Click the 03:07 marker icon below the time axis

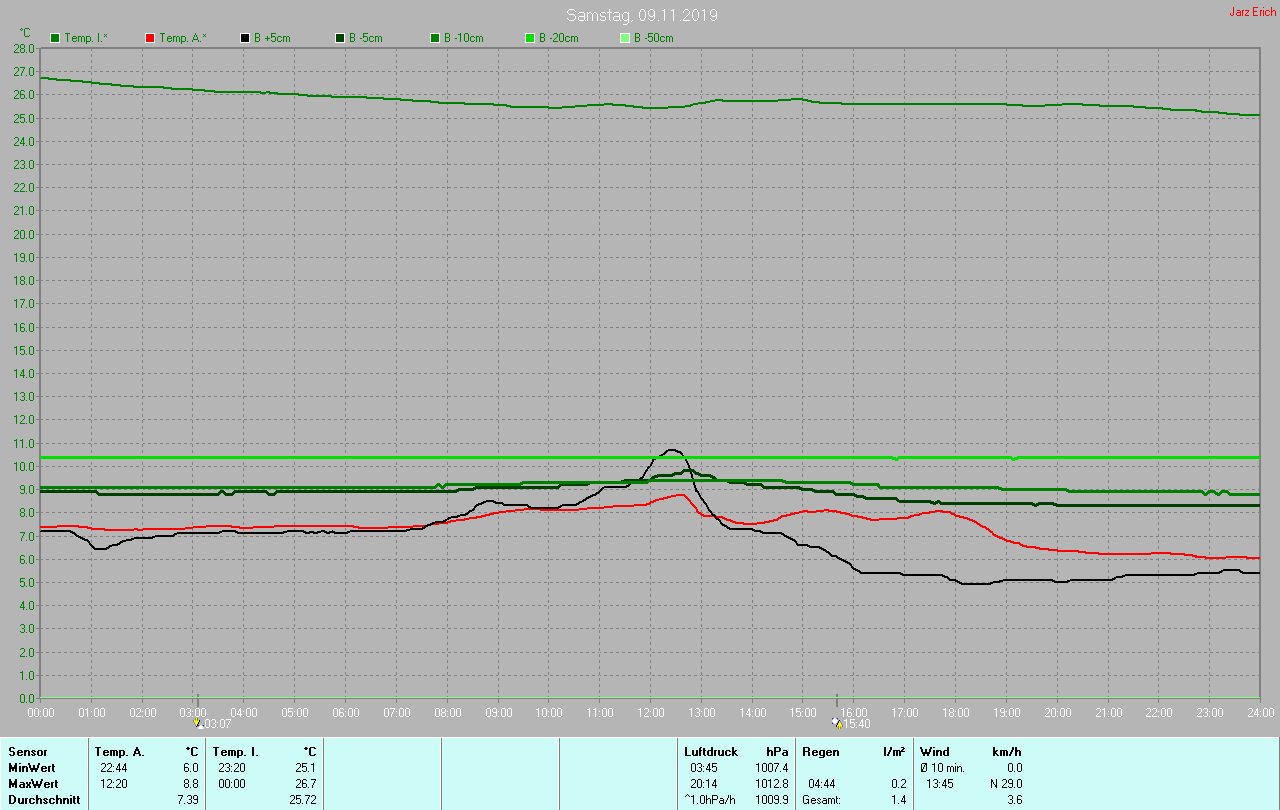click(x=198, y=722)
